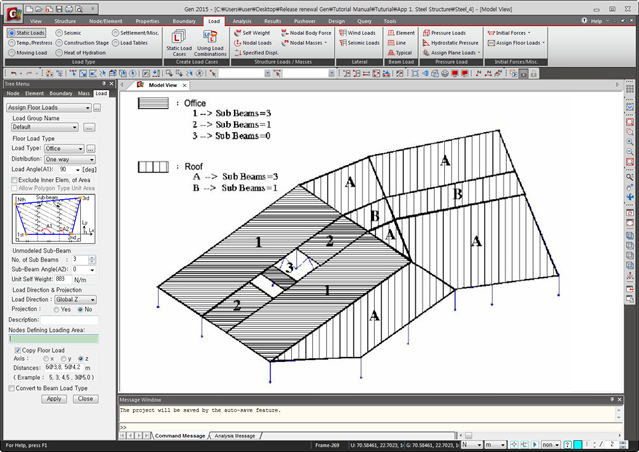639x452 pixels.
Task: Toggle Exclude Inner Elem. of Area checkbox
Action: [14, 180]
